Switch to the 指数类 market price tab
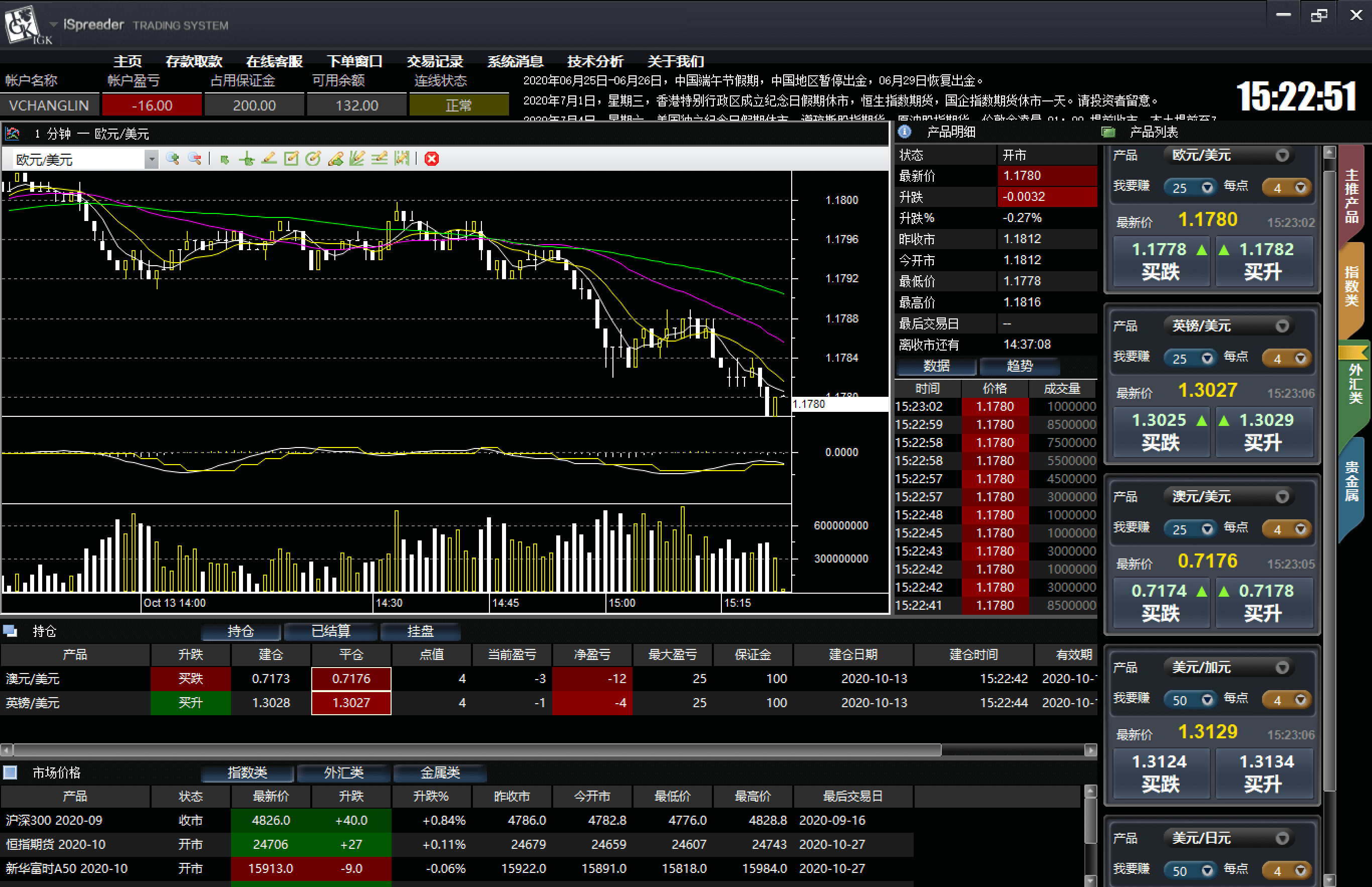1372x887 pixels. [247, 773]
